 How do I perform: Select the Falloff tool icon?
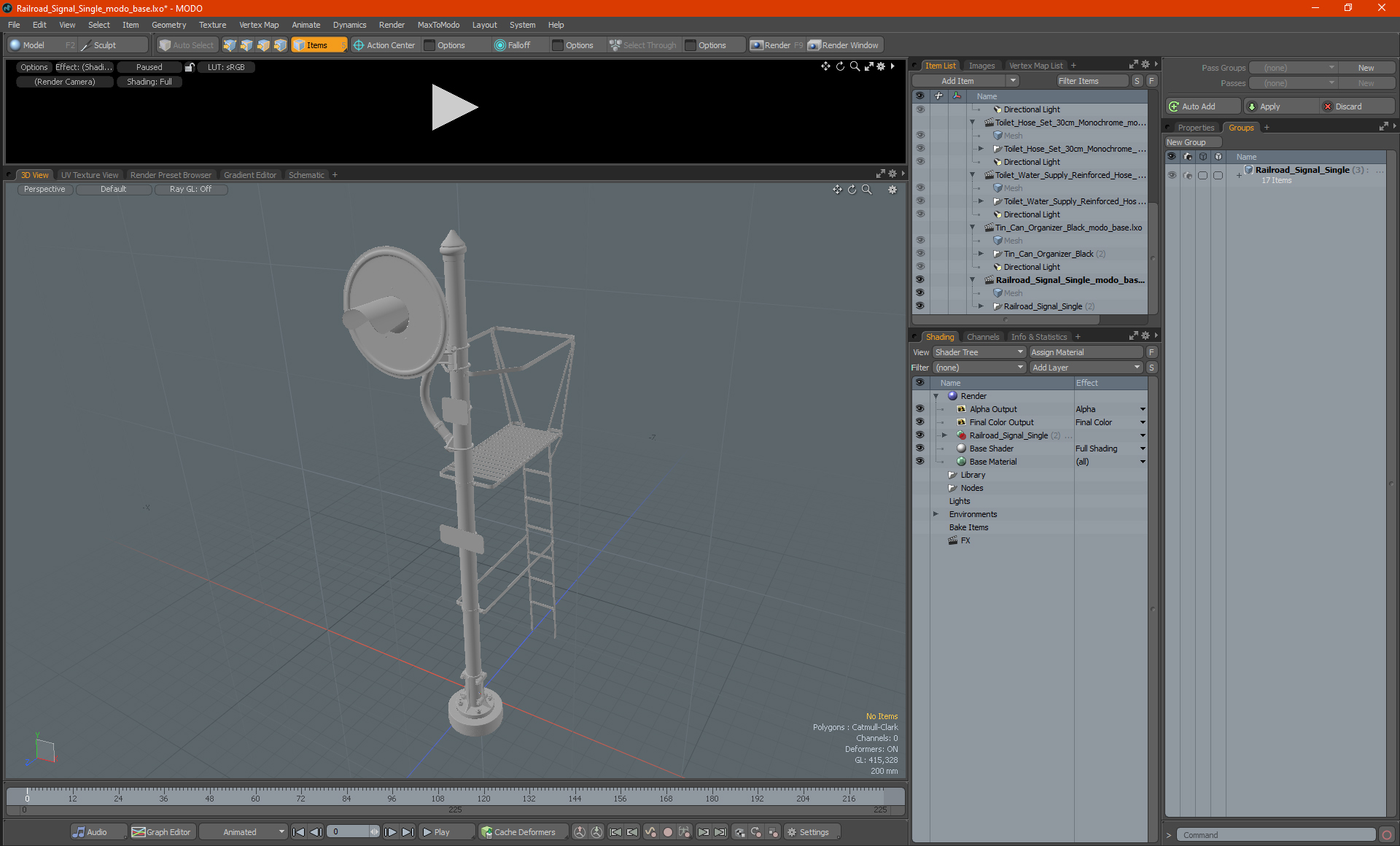coord(499,45)
